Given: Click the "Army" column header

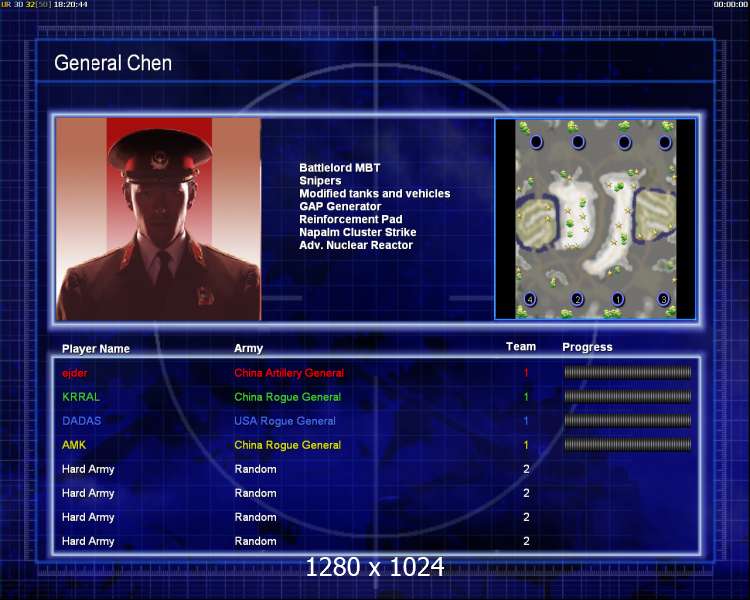Looking at the screenshot, I should pyautogui.click(x=248, y=349).
